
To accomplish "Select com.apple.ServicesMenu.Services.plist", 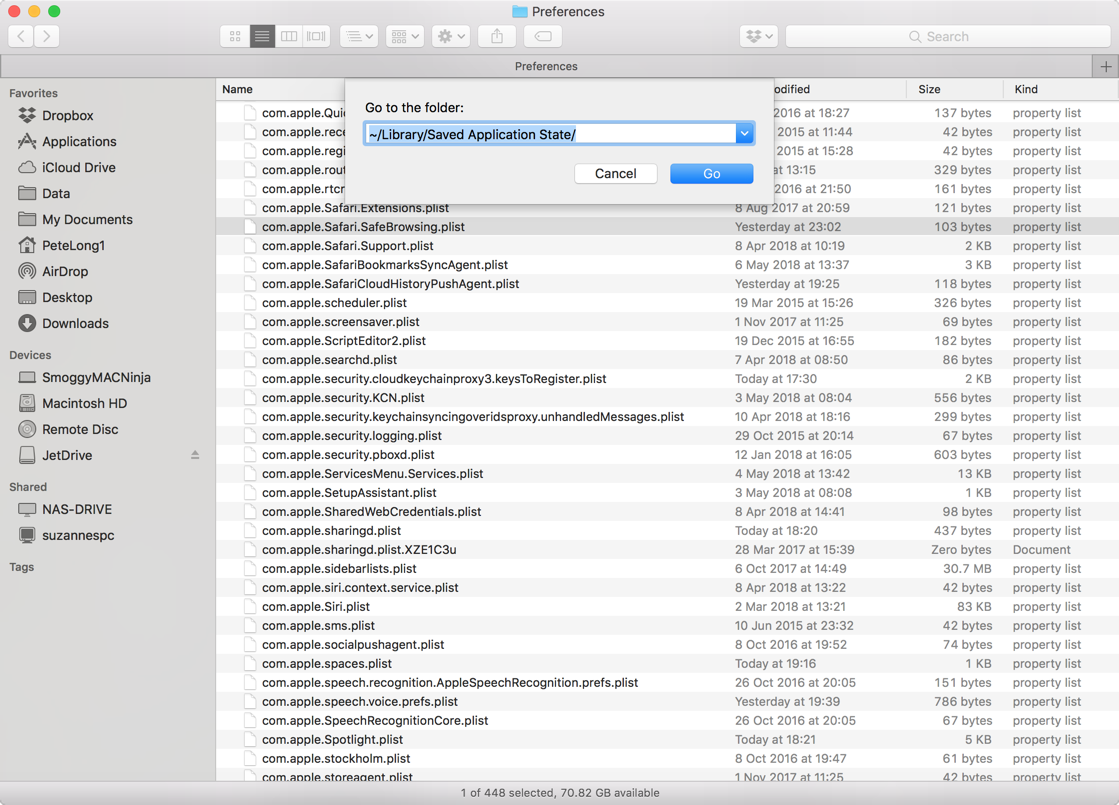I will coord(667,474).
